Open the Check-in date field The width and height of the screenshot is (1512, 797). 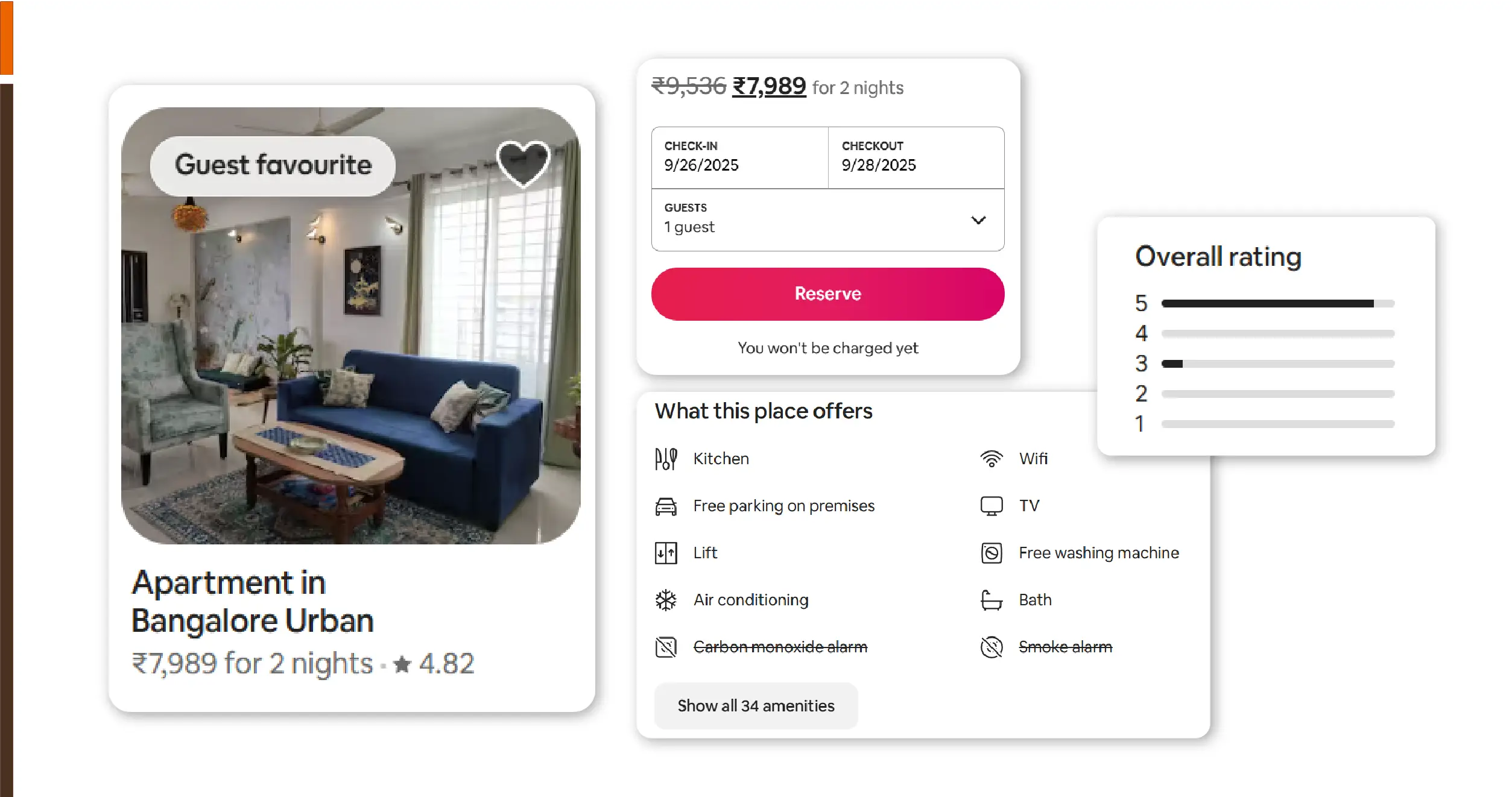[x=739, y=157]
